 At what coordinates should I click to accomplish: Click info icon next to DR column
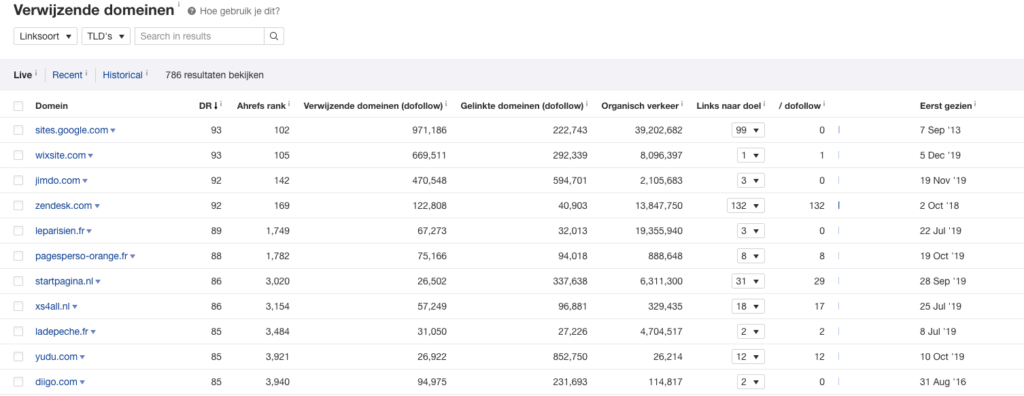click(221, 103)
